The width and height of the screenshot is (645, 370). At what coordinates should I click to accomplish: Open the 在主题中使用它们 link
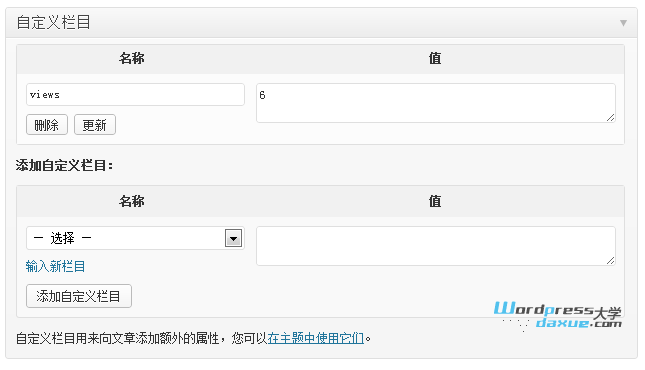pos(316,338)
